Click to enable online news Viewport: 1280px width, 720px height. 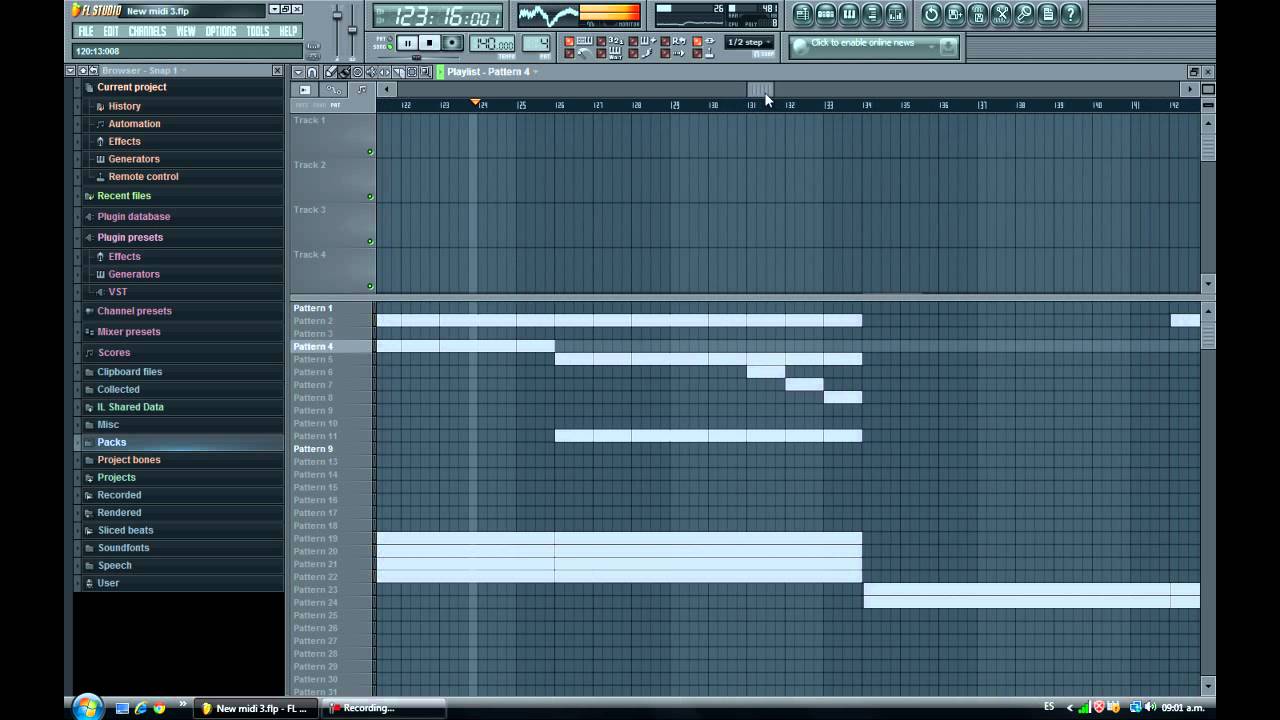862,43
